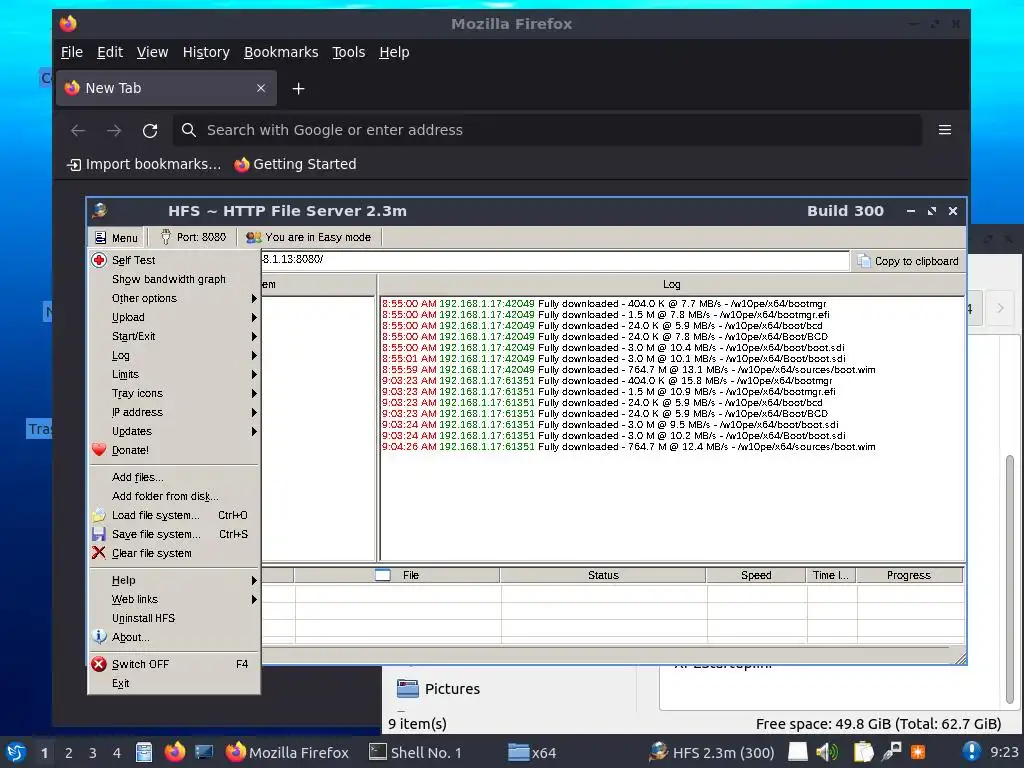Open Getting Started bookmark

[295, 164]
